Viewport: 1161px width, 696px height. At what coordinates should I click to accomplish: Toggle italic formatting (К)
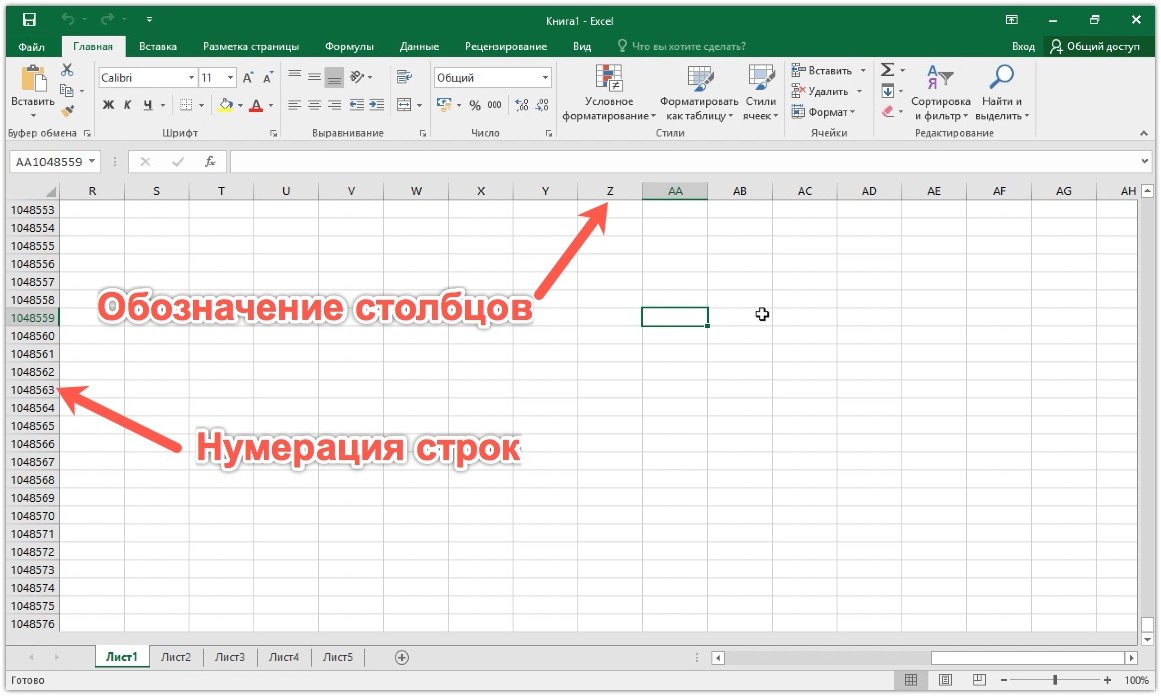[x=127, y=105]
